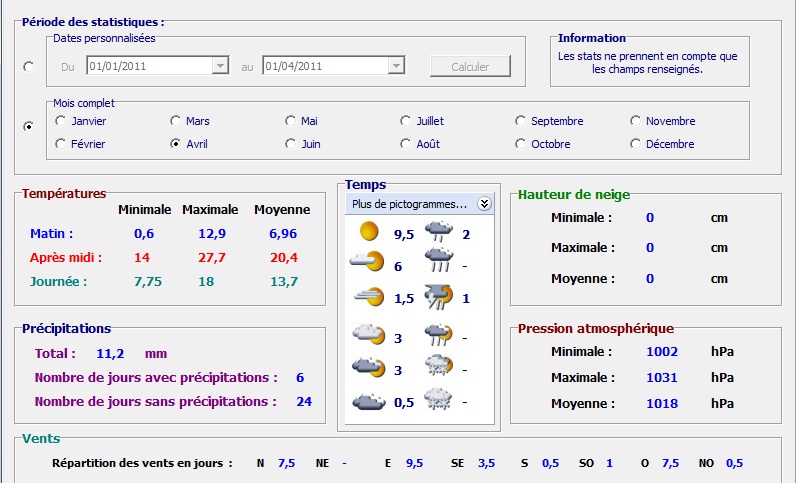796x483 pixels.
Task: Click the SE wind days value 3,5
Action: (486, 463)
